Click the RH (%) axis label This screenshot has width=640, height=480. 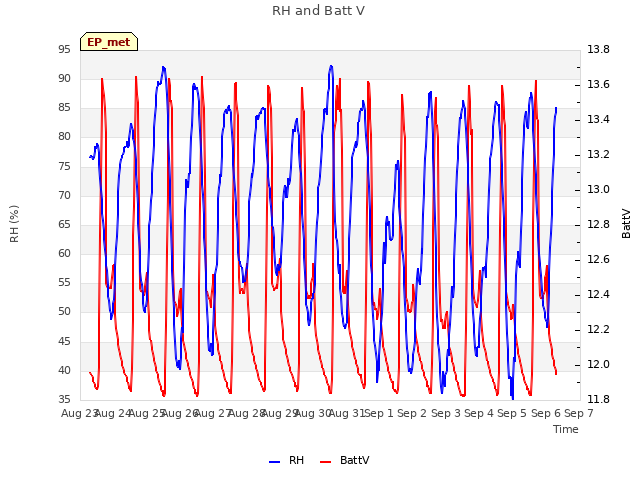click(x=14, y=224)
